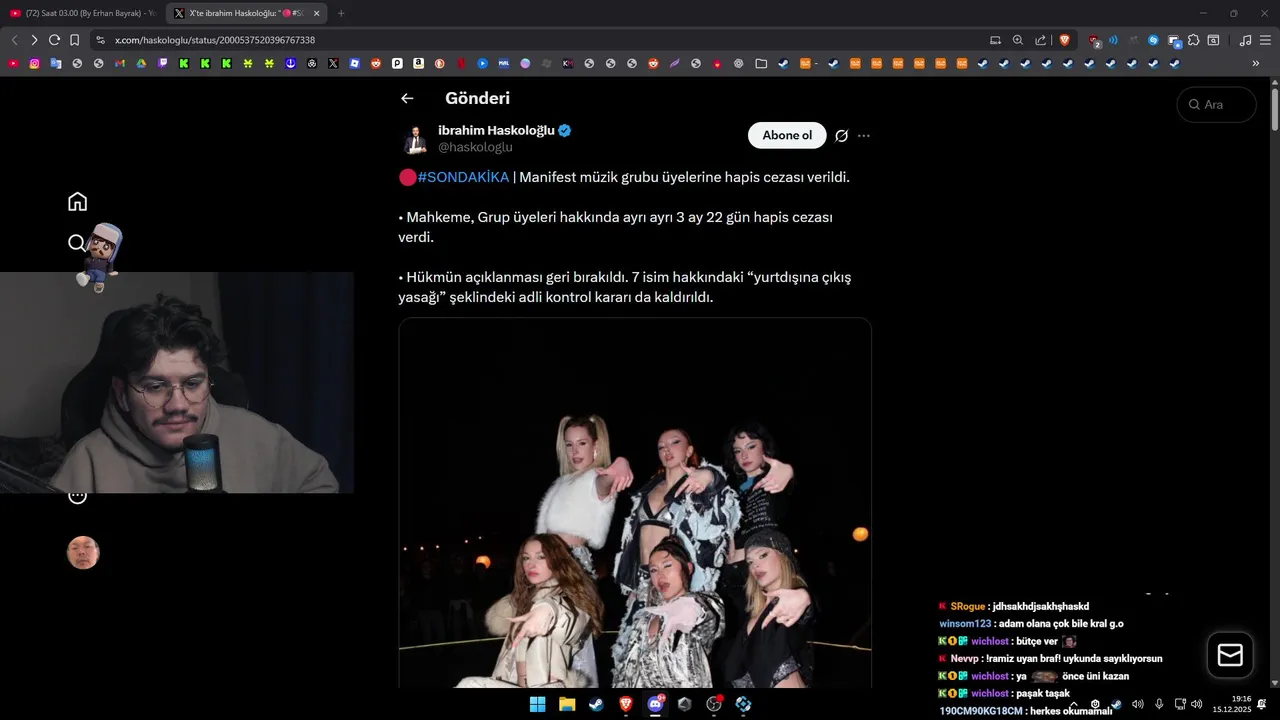Focus the Ara search box
The image size is (1280, 720).
click(1217, 104)
